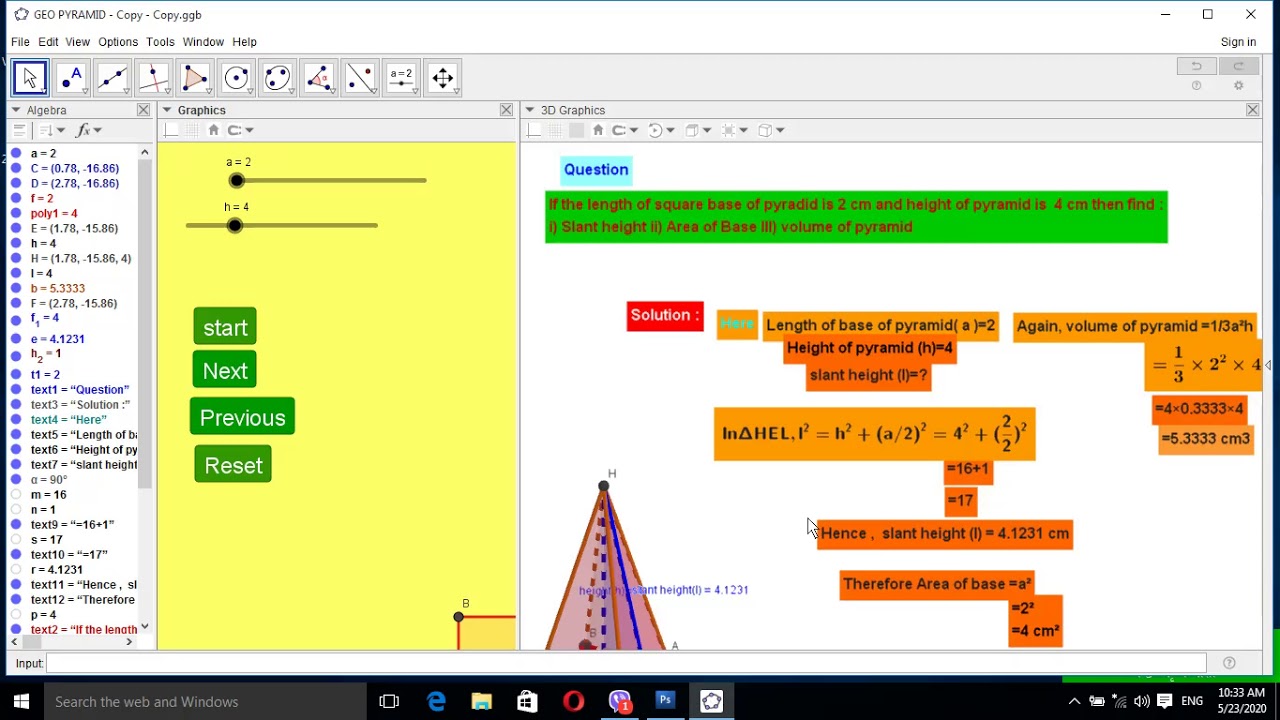Select the Perpendicular Line tool
Screen dimensions: 1280x720
(x=154, y=78)
